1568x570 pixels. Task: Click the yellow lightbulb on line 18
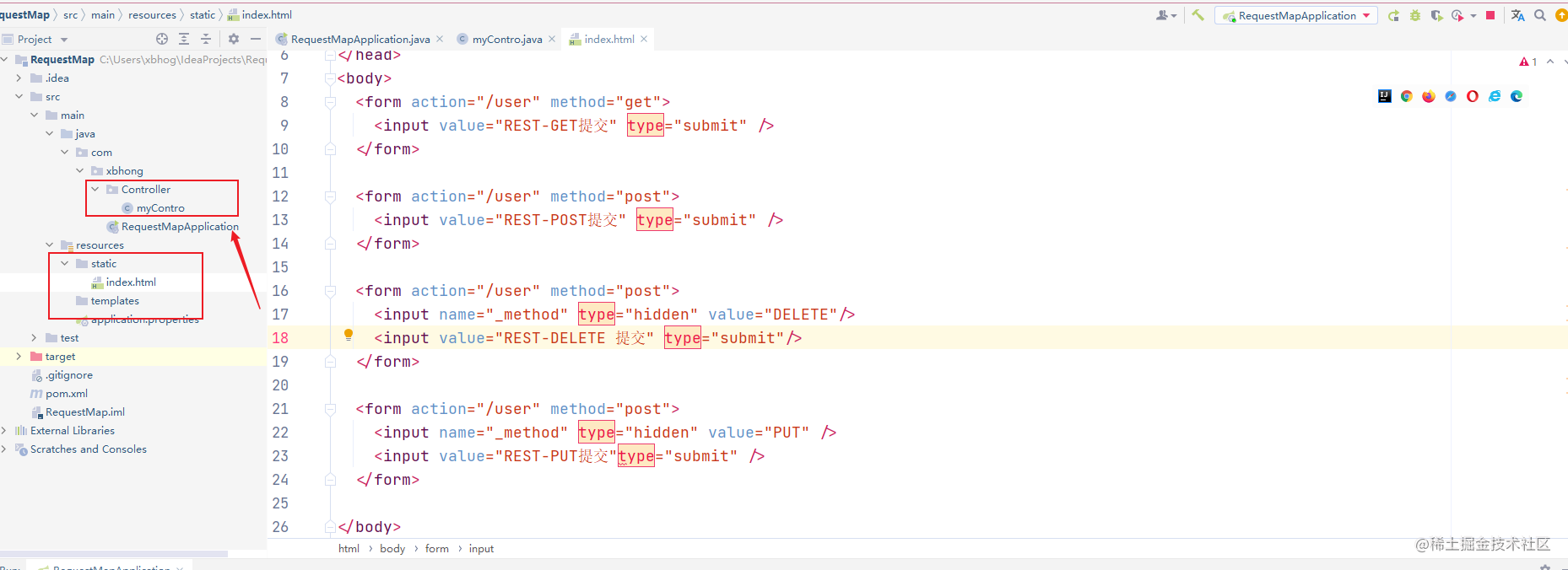[349, 335]
